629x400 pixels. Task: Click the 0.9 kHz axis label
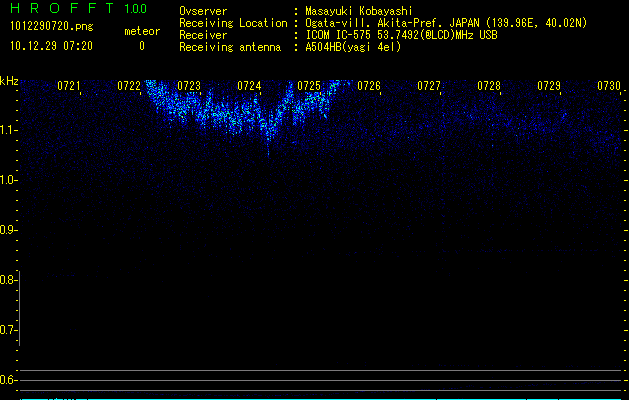coord(7,230)
